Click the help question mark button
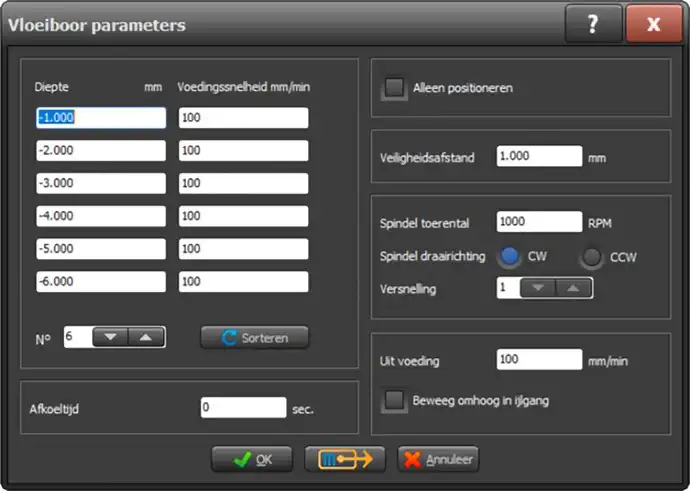The width and height of the screenshot is (690, 491). tap(593, 24)
